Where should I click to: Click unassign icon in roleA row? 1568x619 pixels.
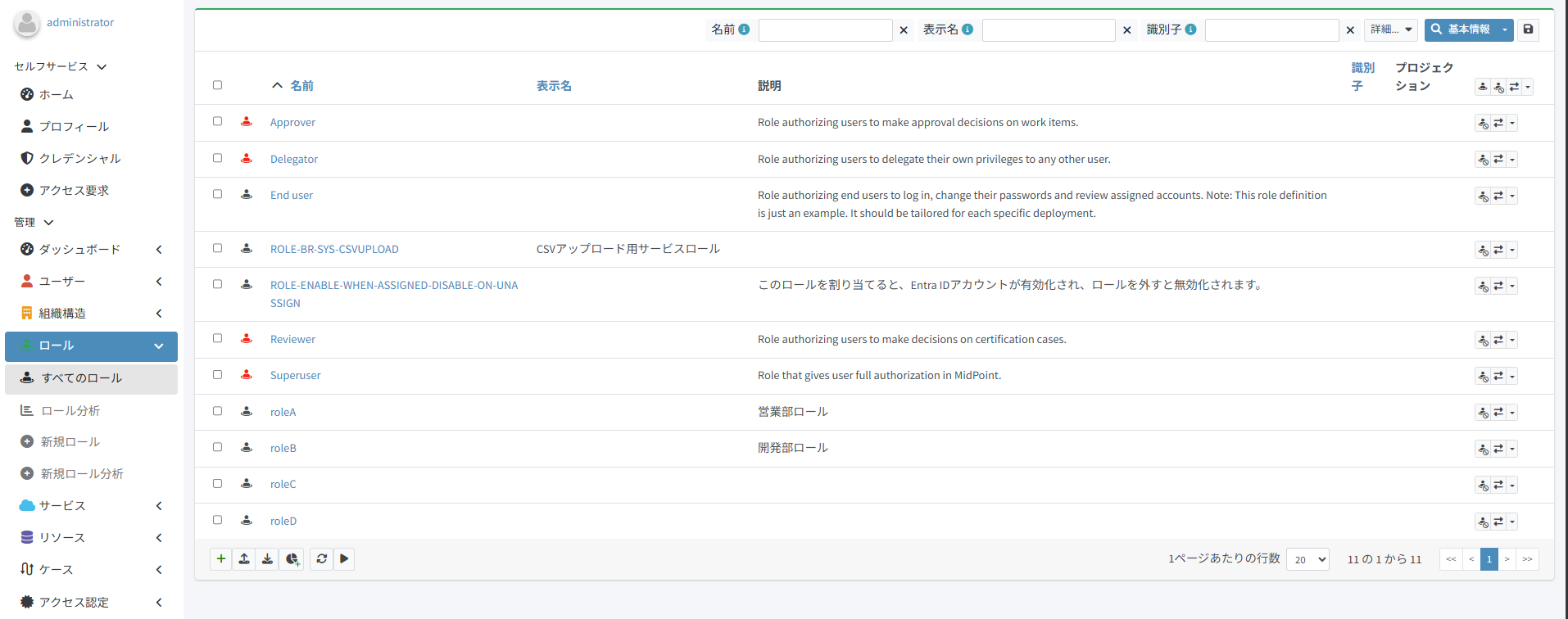pyautogui.click(x=1483, y=413)
